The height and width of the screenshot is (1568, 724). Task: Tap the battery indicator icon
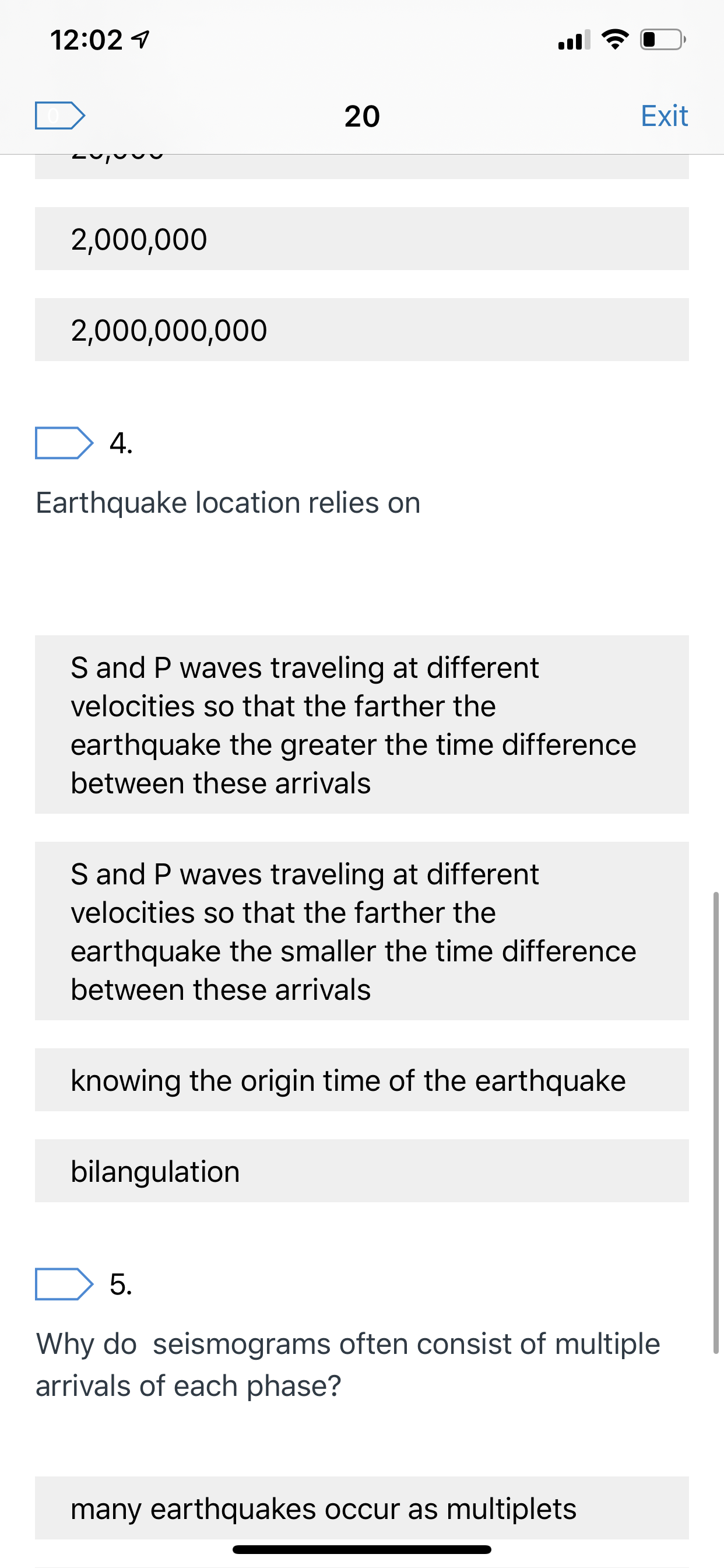coord(663,40)
